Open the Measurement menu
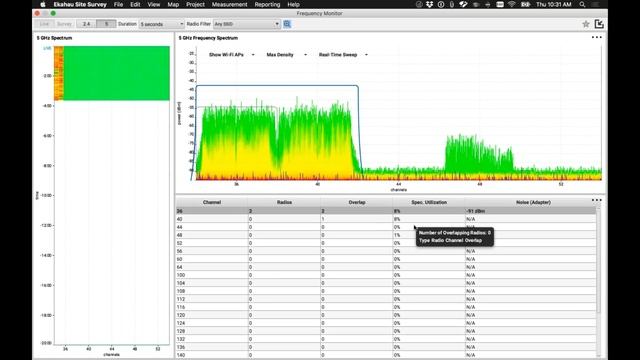Viewport: 640px width, 360px height. coord(229,4)
